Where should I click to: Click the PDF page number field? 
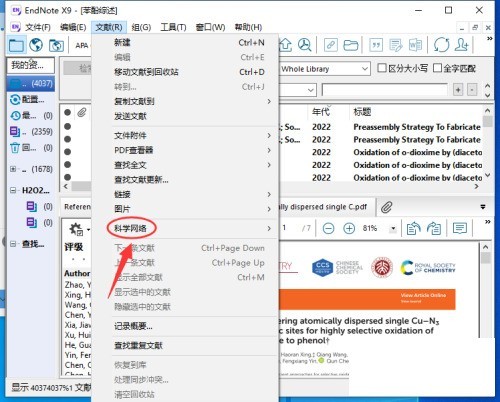pyautogui.click(x=284, y=228)
